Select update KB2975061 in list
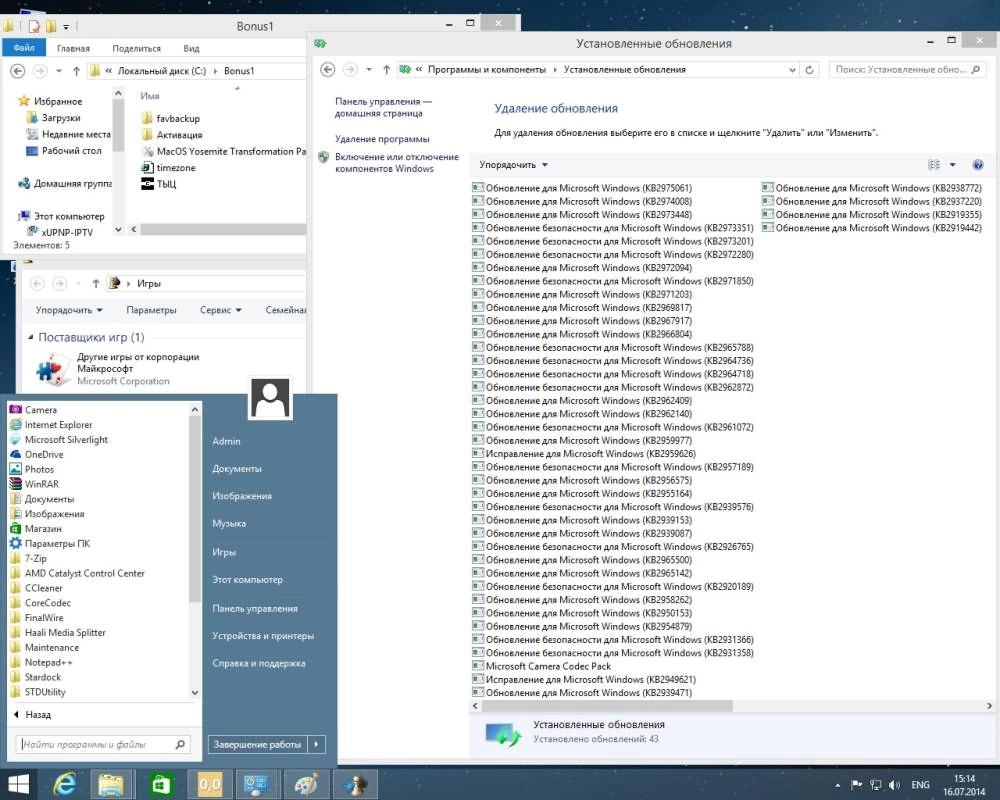 click(x=582, y=188)
